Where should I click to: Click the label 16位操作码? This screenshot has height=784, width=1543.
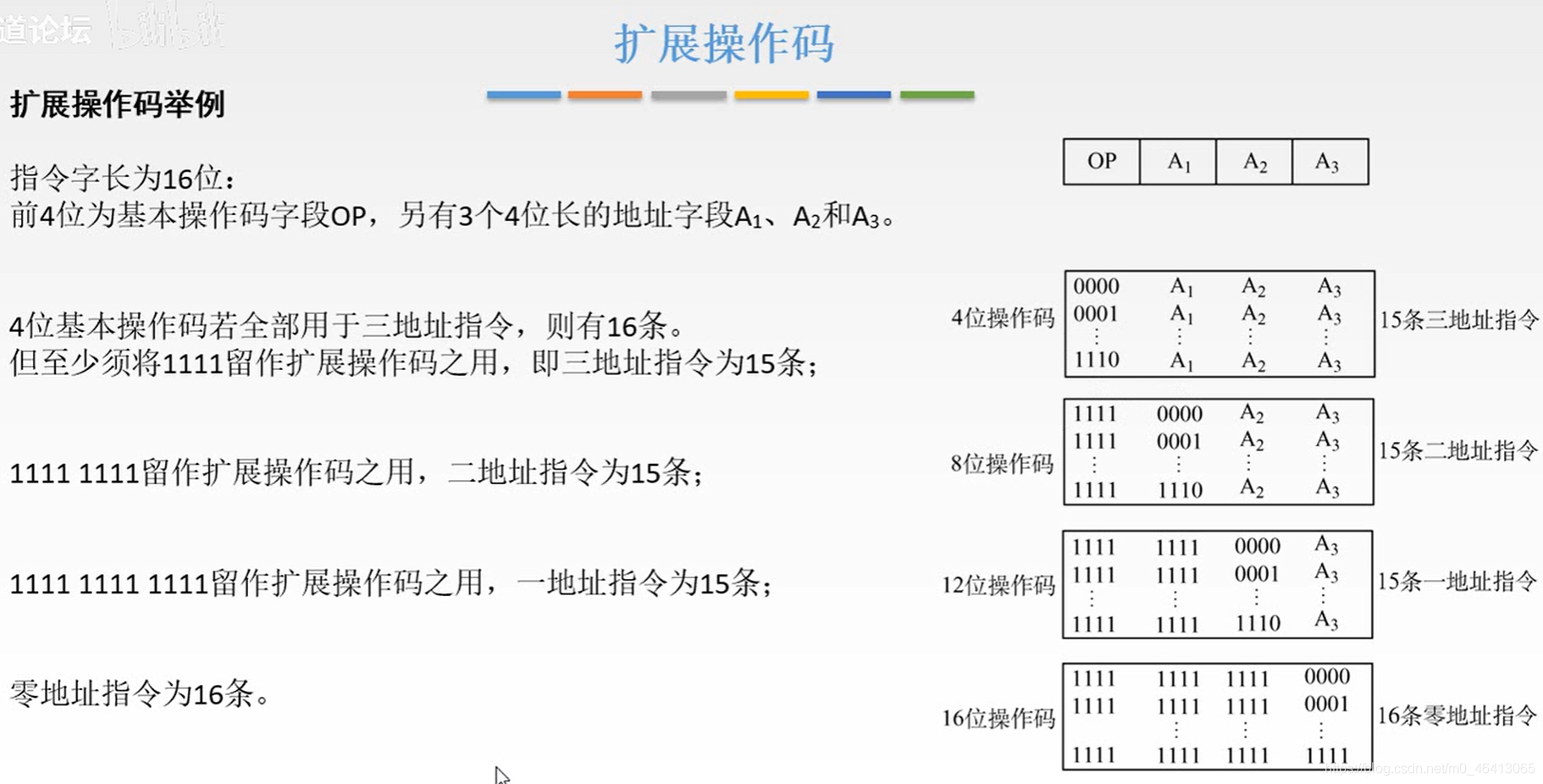coord(998,718)
